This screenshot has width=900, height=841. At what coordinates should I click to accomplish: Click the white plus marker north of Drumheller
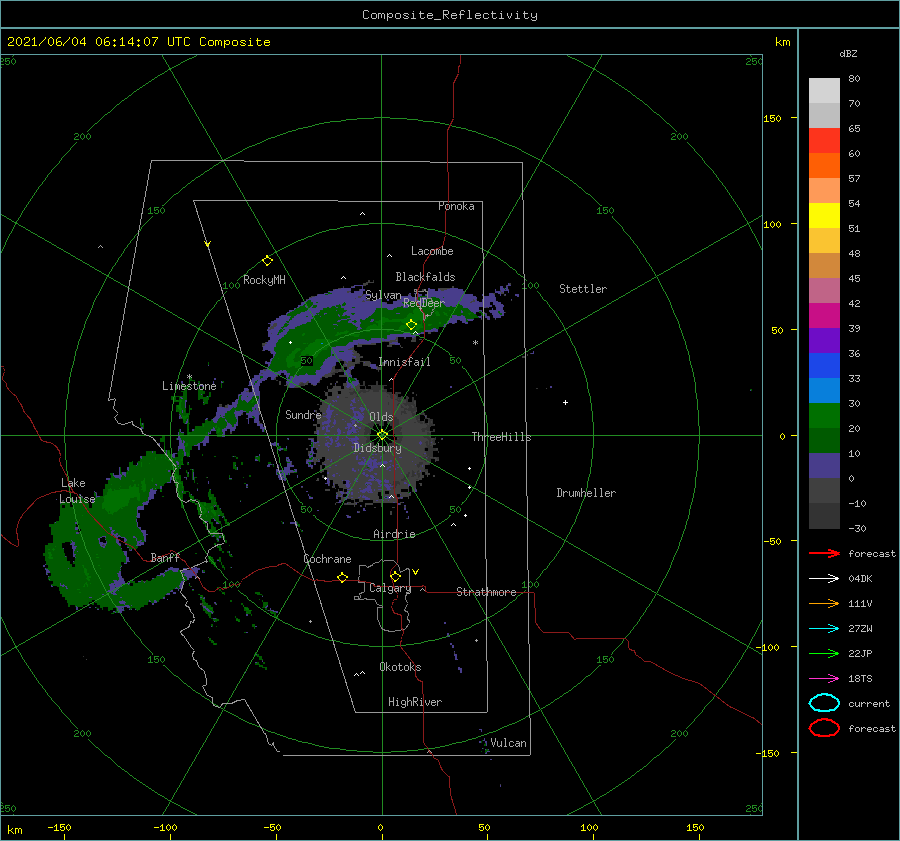565,402
